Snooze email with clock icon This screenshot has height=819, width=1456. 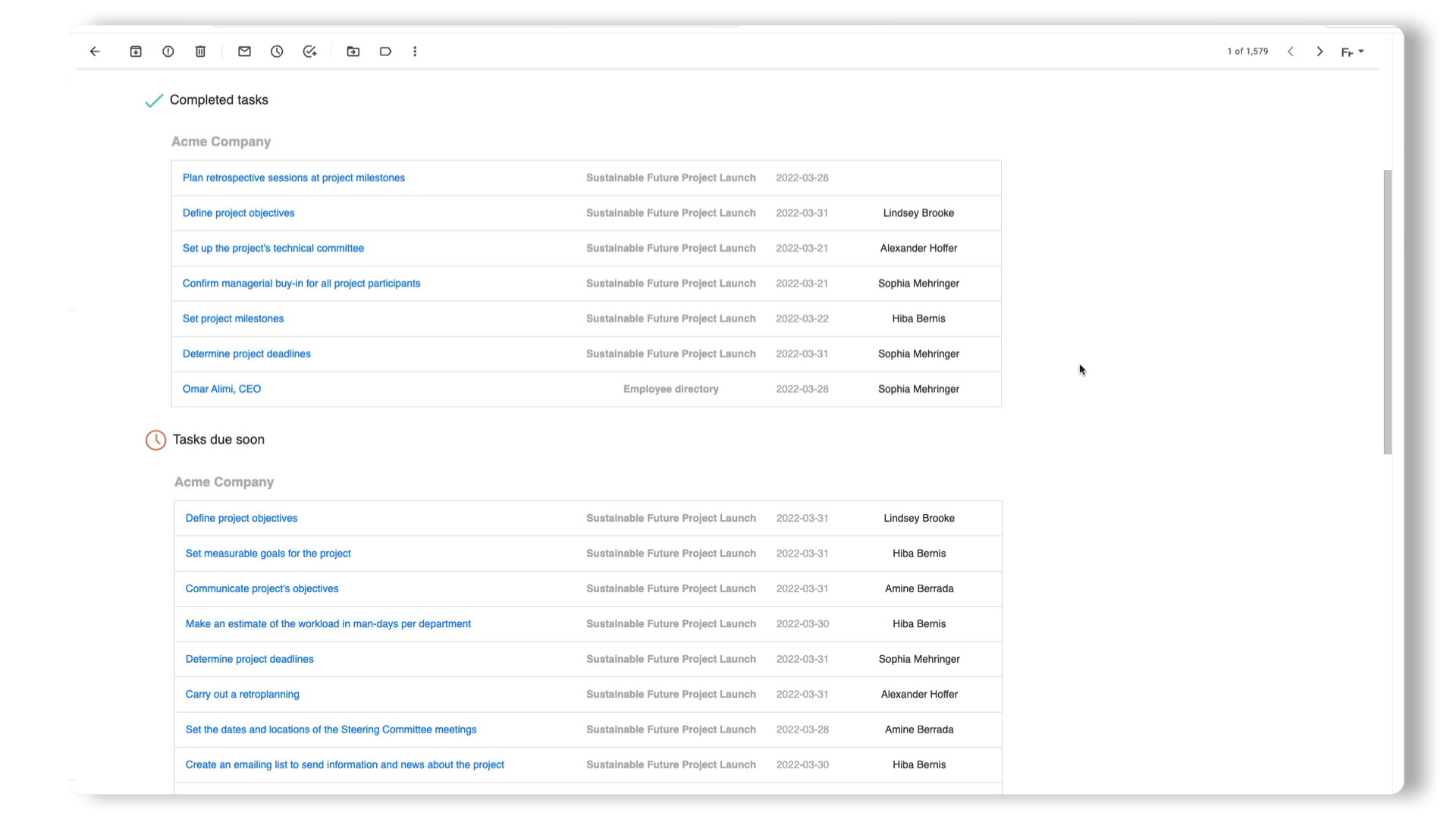(277, 52)
